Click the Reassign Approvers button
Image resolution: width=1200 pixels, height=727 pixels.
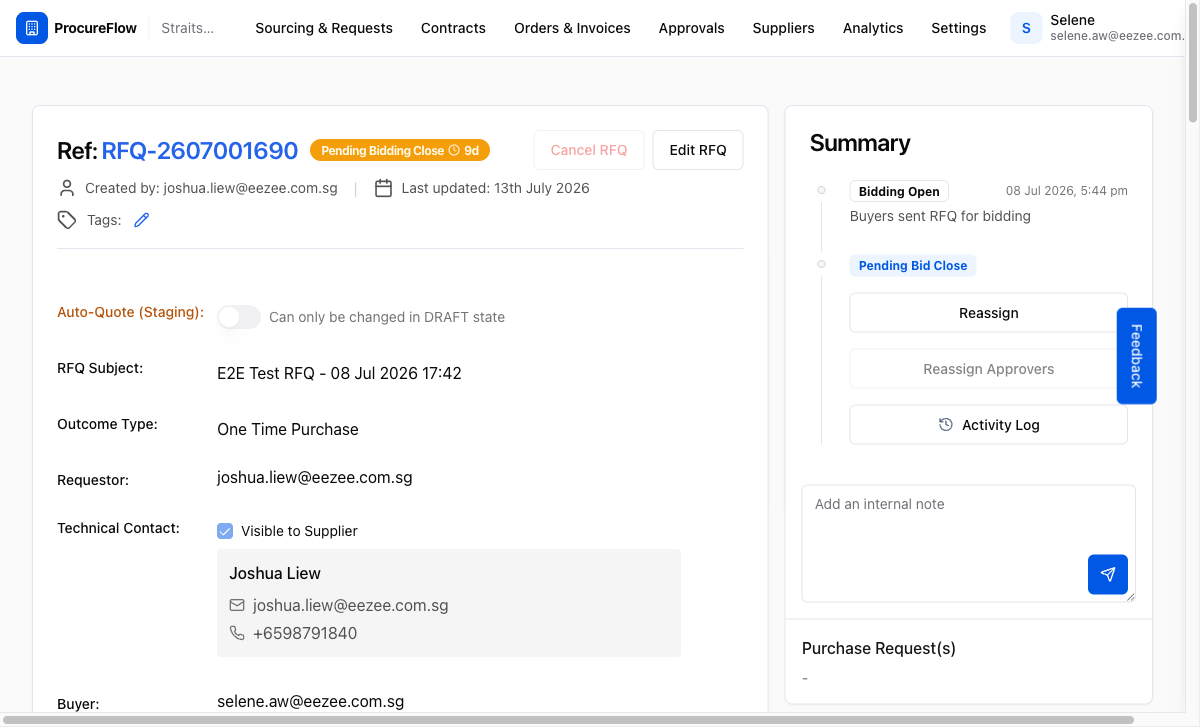tap(988, 369)
